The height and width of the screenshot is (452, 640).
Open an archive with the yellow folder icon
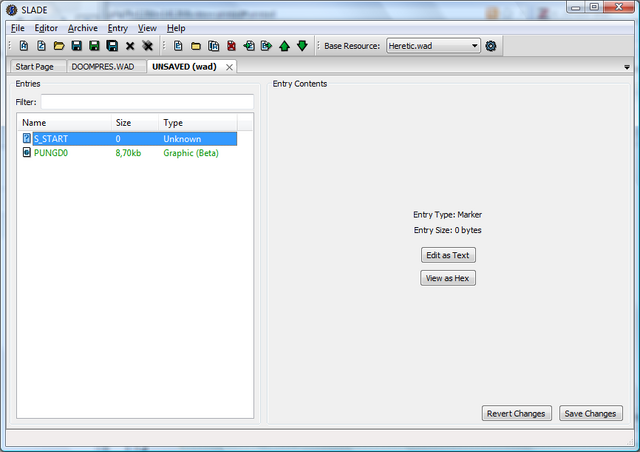[59, 46]
